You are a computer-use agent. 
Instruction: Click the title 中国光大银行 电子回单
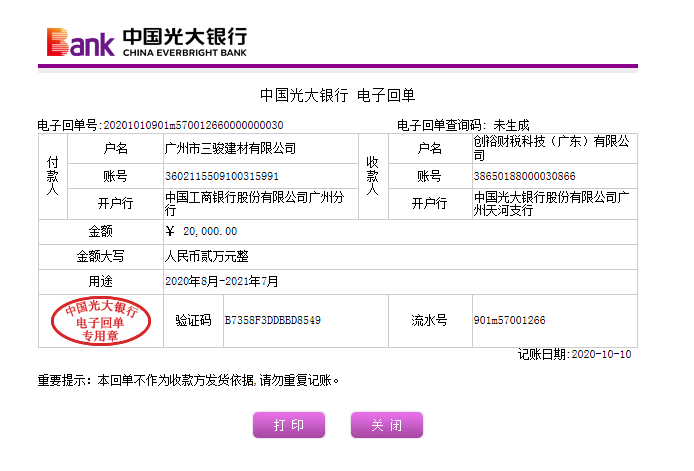337,95
